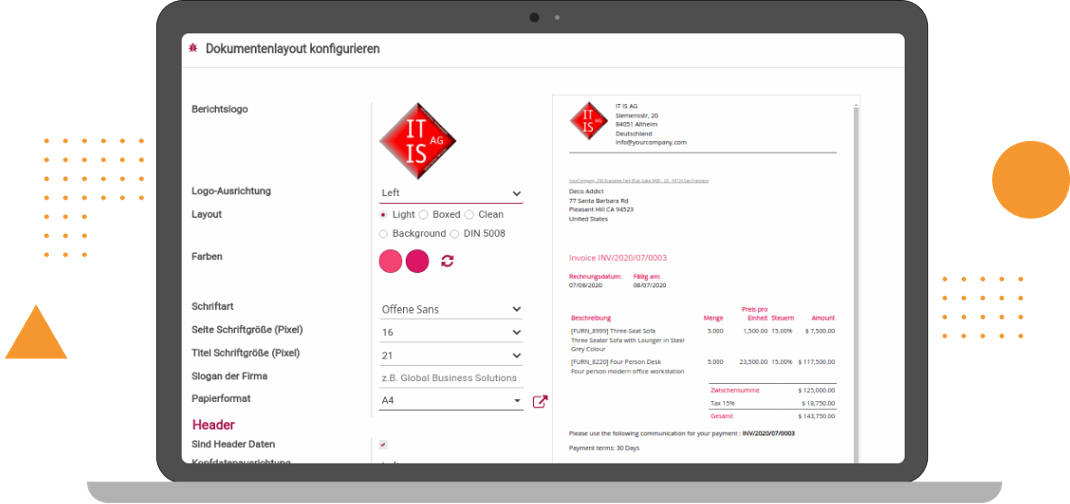
Task: Expand the Schriftart font dropdown
Action: (451, 310)
